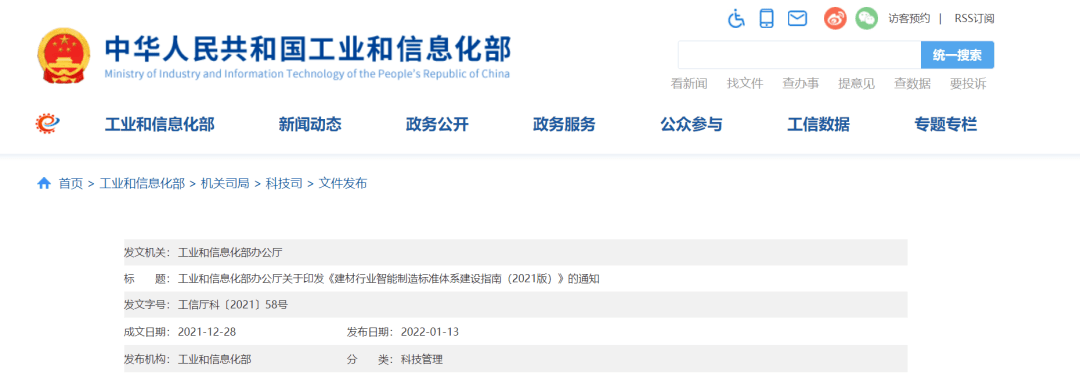Click the email envelope icon
Viewport: 1080px width, 392px height.
797,19
